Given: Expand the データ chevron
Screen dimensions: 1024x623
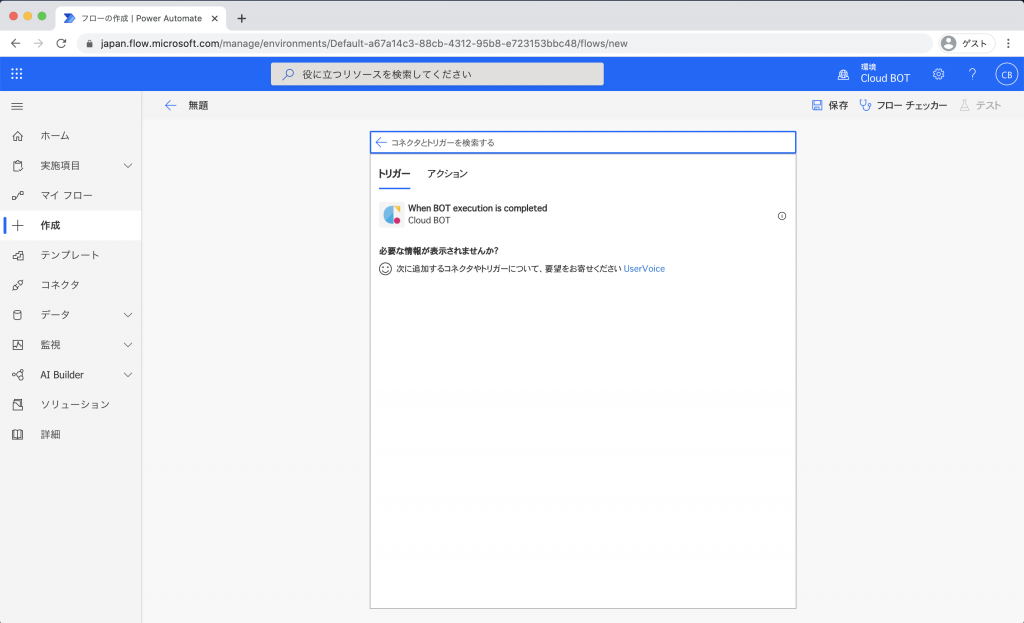Looking at the screenshot, I should click(128, 315).
